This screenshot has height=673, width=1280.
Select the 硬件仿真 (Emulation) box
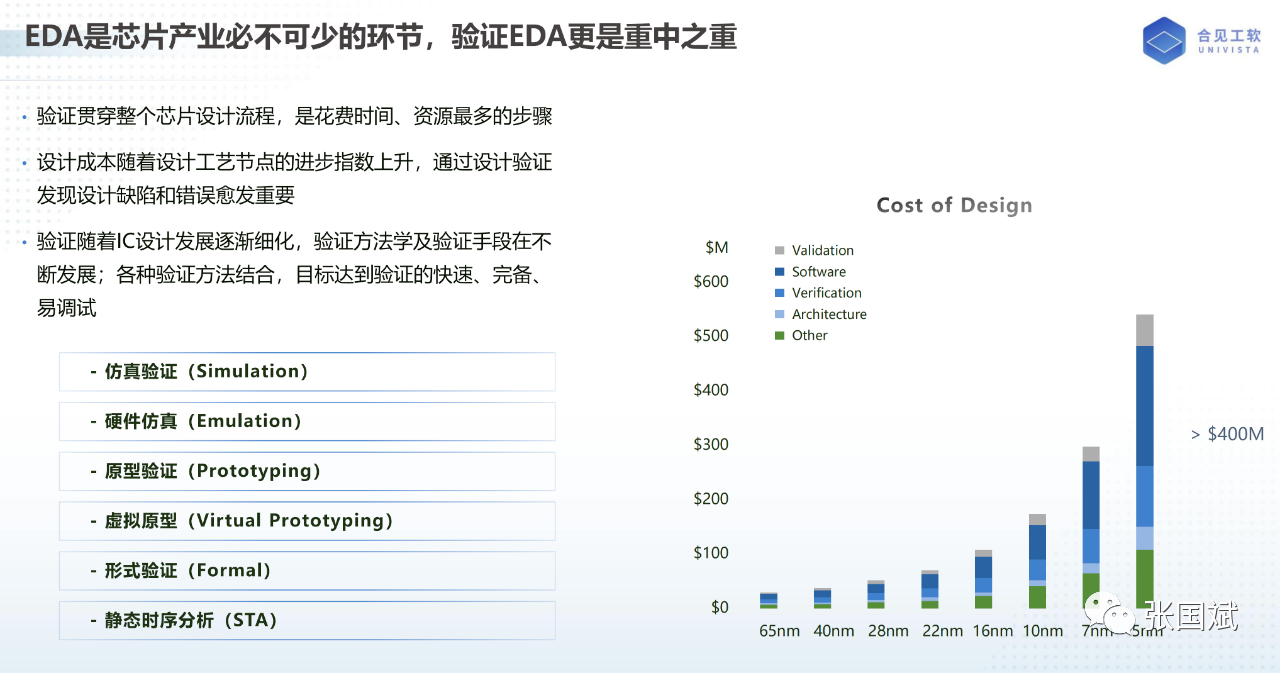point(307,422)
